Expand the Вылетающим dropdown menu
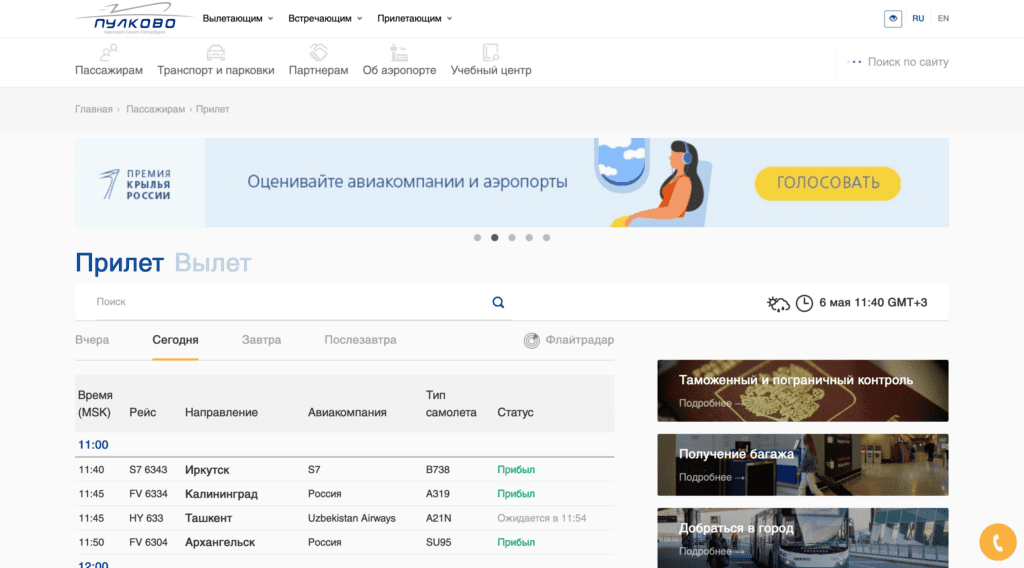Image resolution: width=1024 pixels, height=568 pixels. [238, 18]
